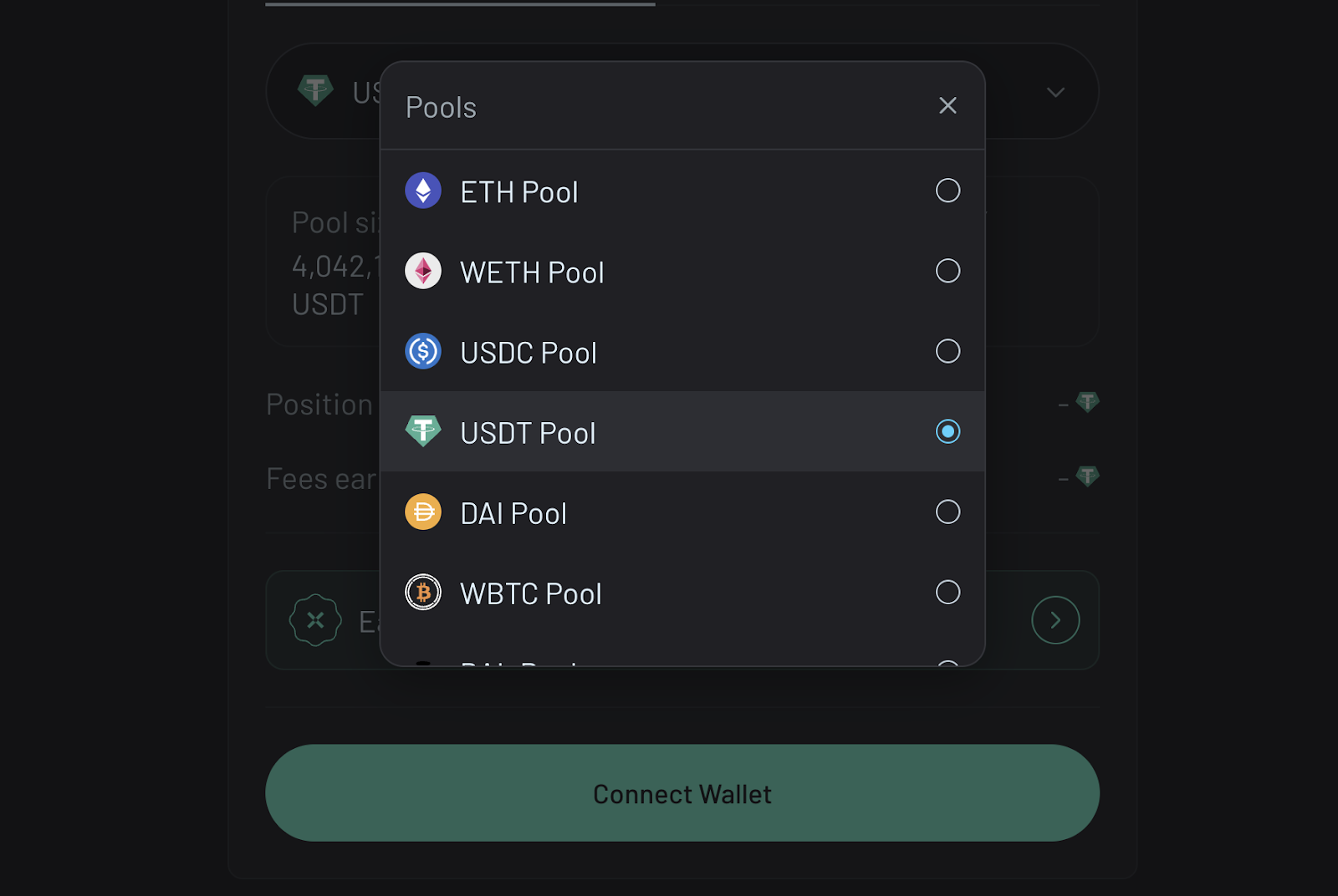Select the DAI Pool radio button
This screenshot has width=1338, height=896.
tap(947, 512)
